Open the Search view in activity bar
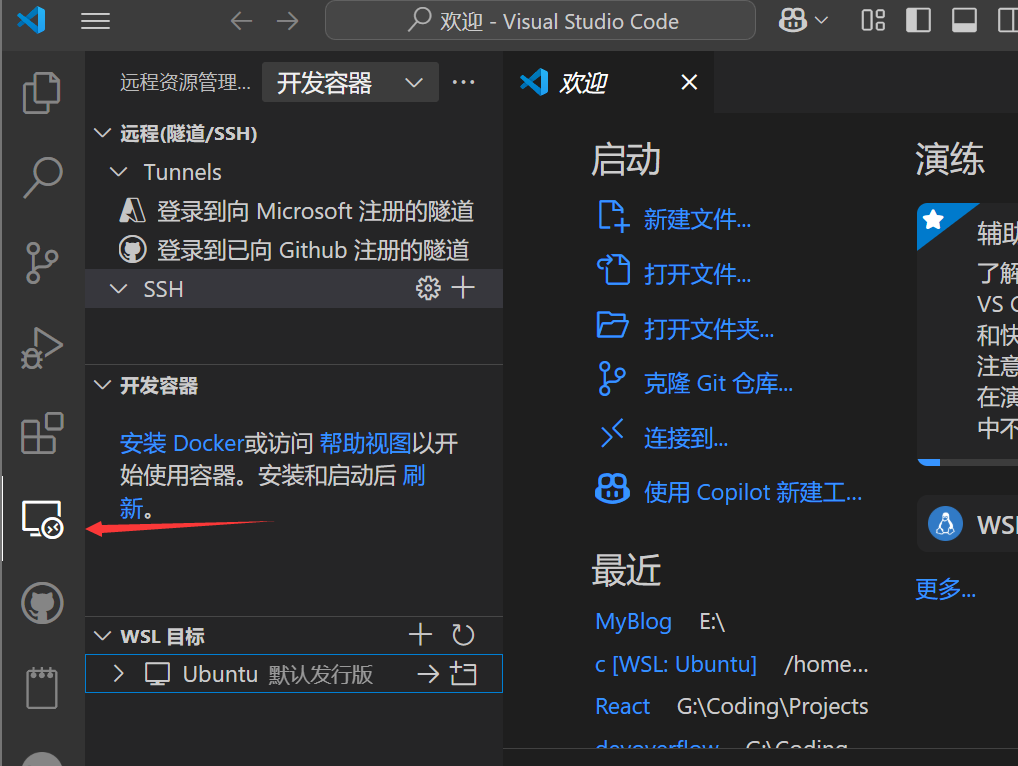The height and width of the screenshot is (766, 1018). pyautogui.click(x=42, y=177)
